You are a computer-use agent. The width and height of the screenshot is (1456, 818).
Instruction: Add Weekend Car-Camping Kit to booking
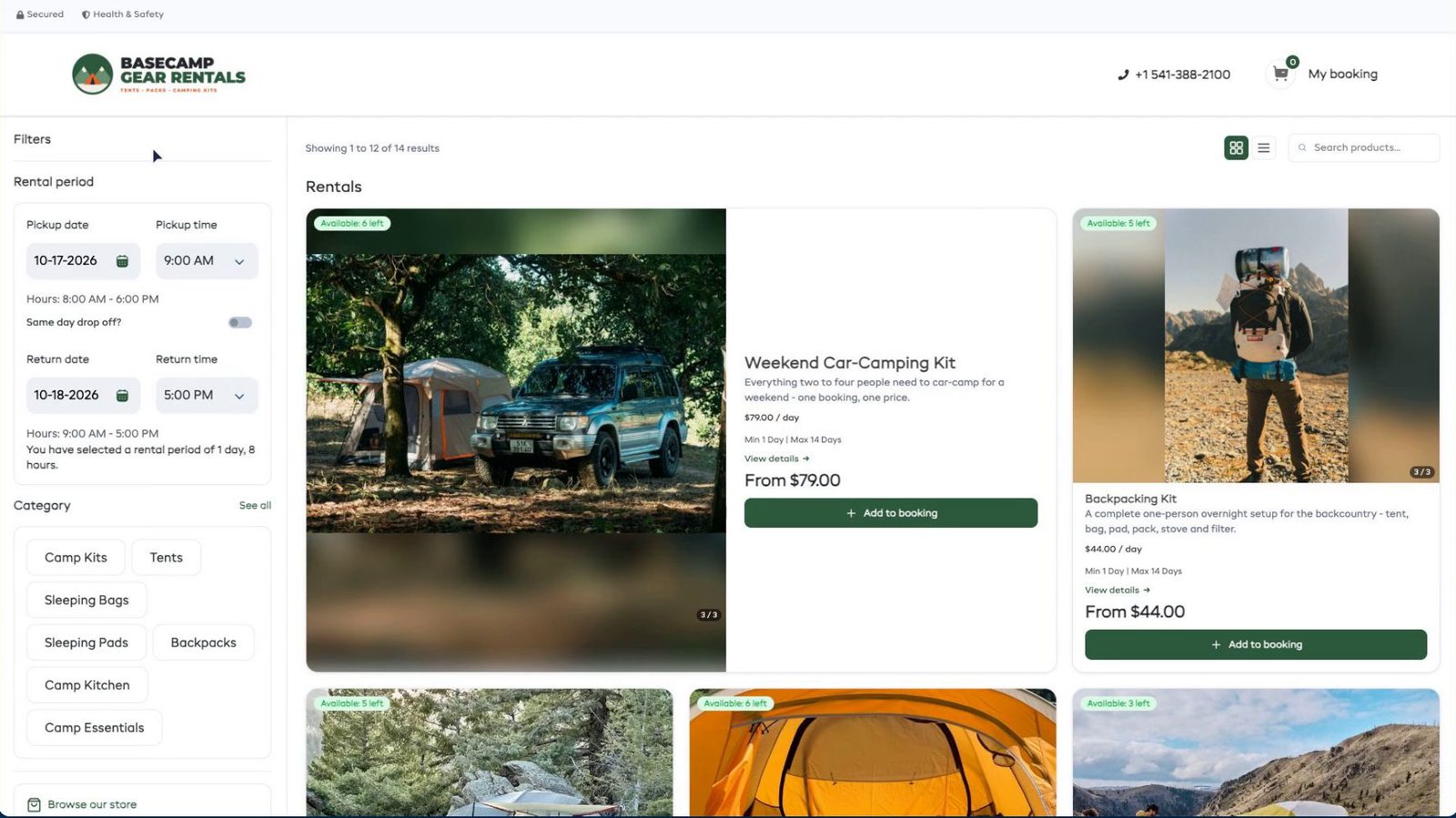[891, 513]
